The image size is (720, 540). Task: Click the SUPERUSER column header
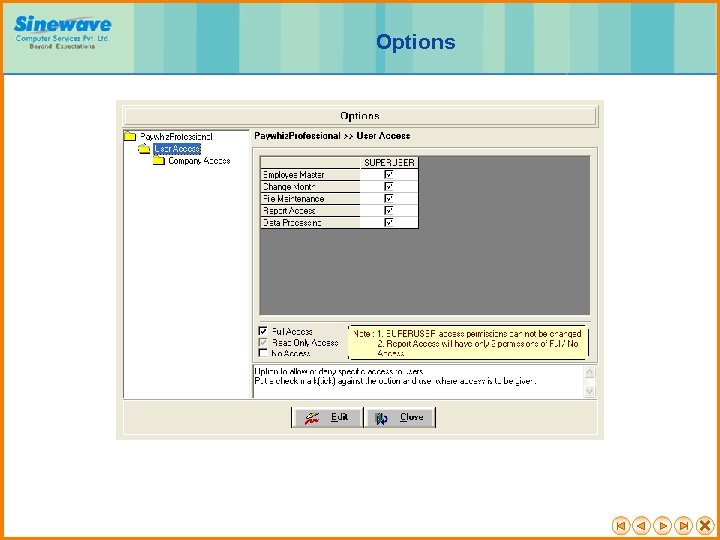click(389, 163)
